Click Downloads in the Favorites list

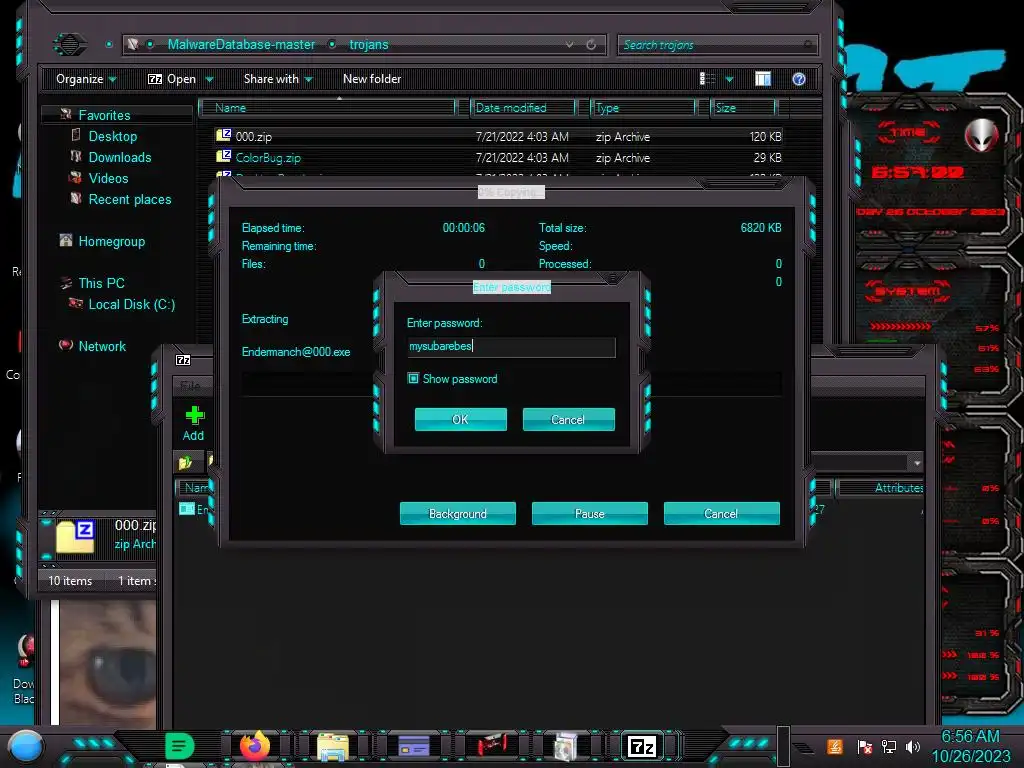(120, 157)
